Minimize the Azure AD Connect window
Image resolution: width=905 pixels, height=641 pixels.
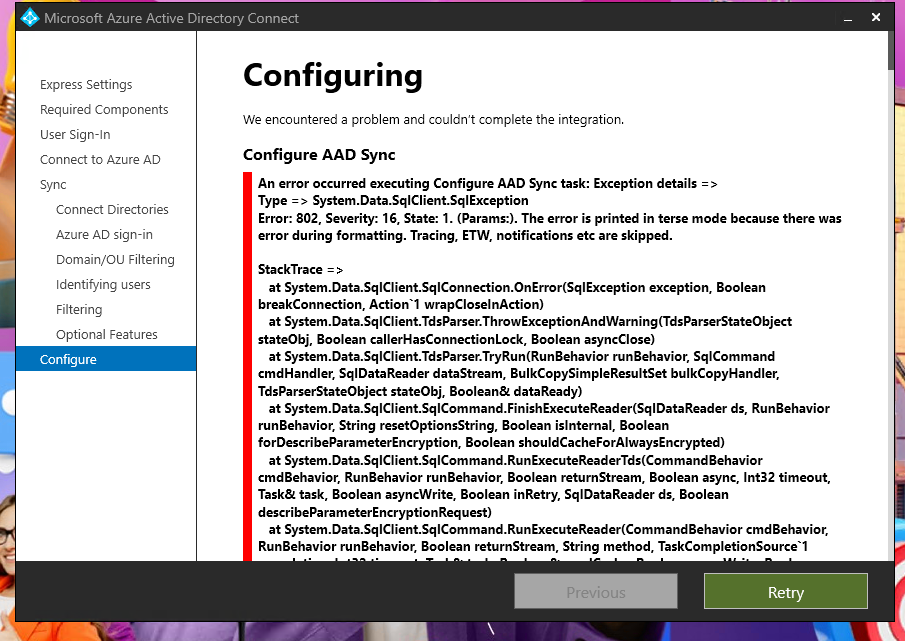pyautogui.click(x=845, y=17)
